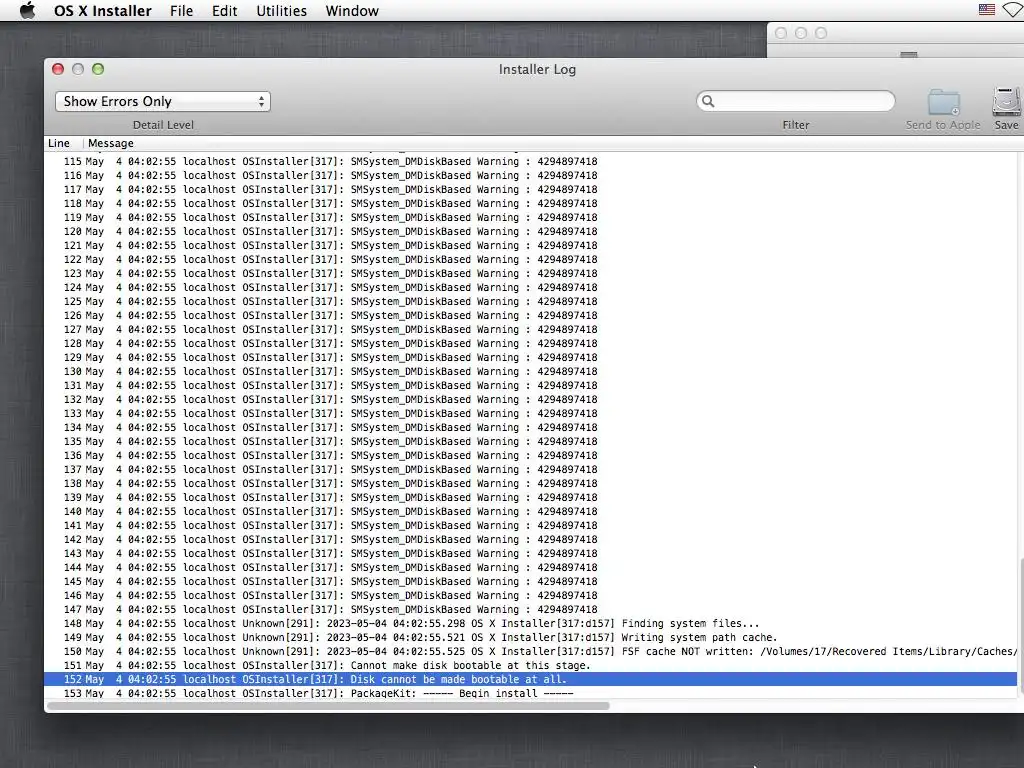This screenshot has width=1024, height=768.
Task: Open the File menu
Action: (182, 11)
